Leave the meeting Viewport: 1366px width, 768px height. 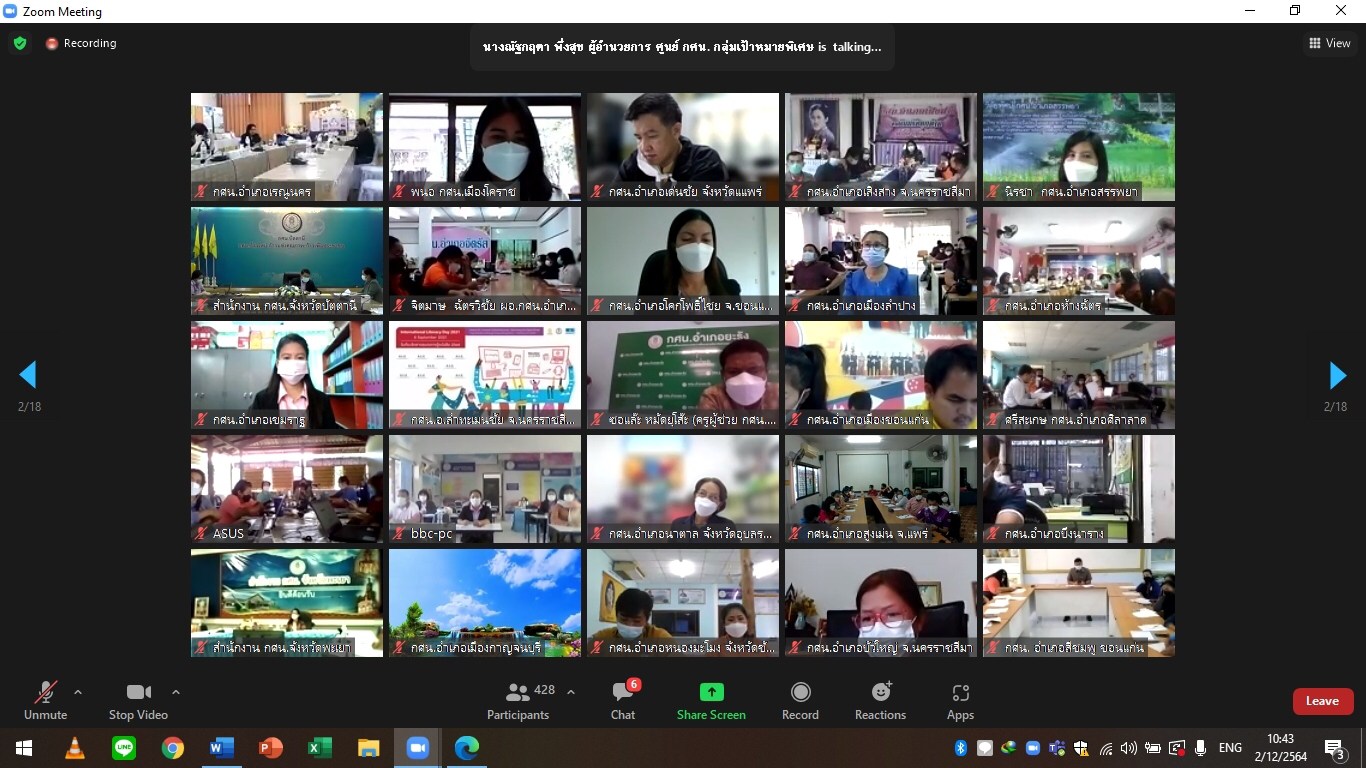[1322, 701]
